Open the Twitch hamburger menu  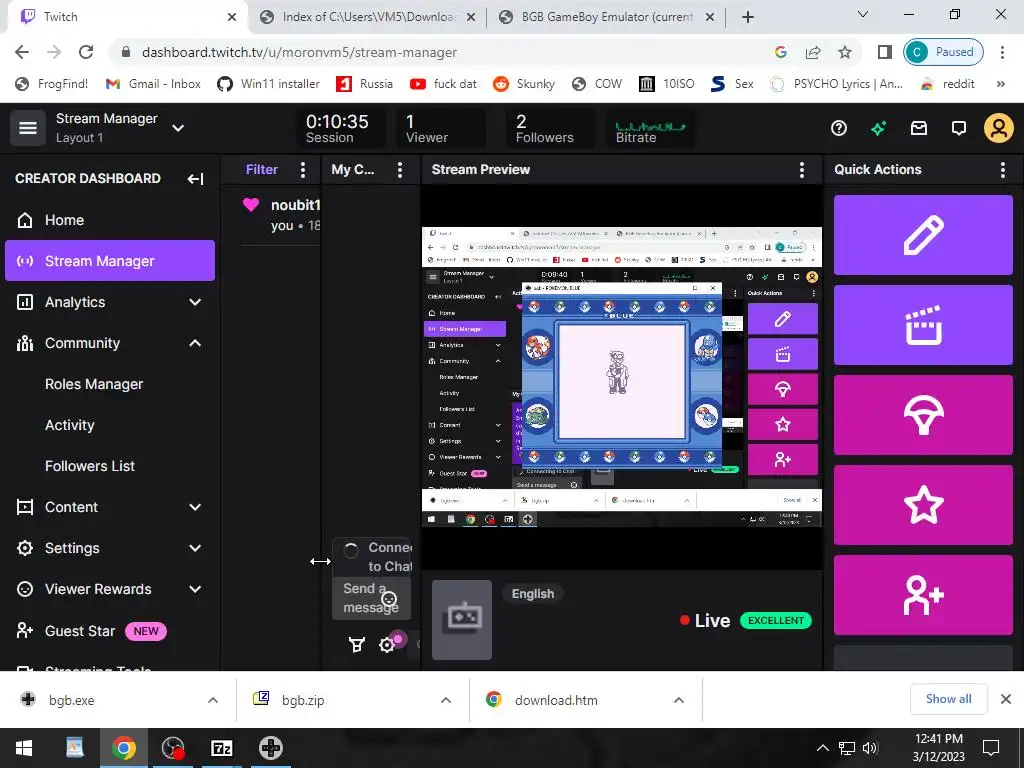(x=27, y=127)
